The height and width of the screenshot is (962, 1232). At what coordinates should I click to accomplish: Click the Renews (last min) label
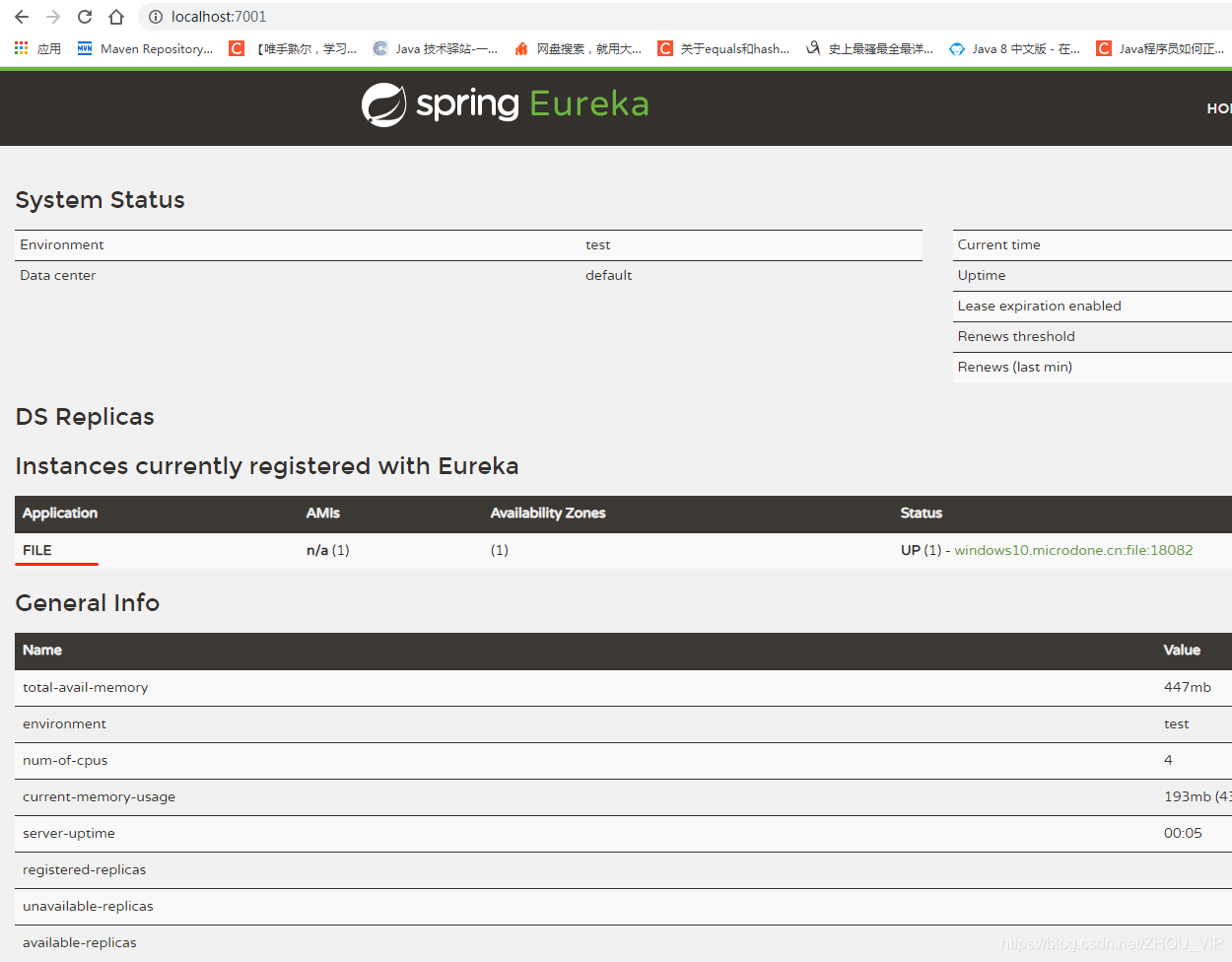click(x=1015, y=367)
